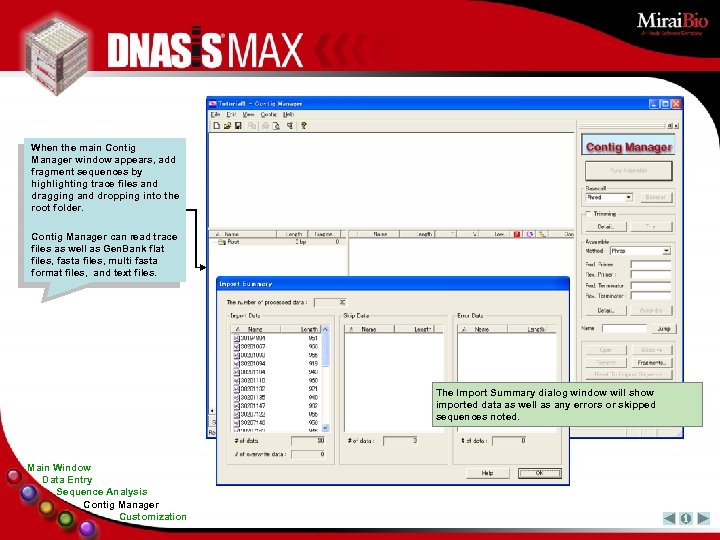Click the Print toolbar icon
Screen dimensions: 720x540
click(x=265, y=125)
